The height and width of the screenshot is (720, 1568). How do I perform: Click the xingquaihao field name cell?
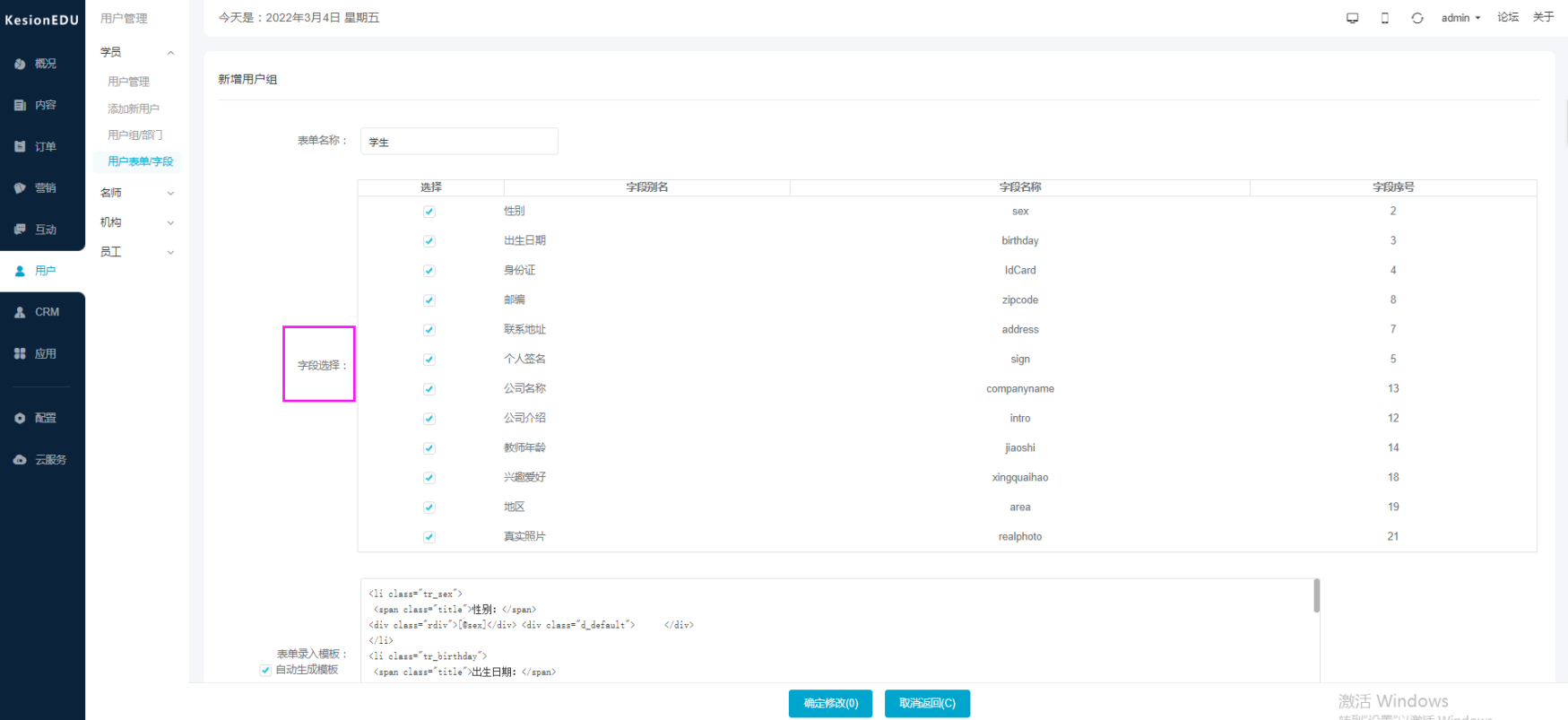pyautogui.click(x=1020, y=478)
